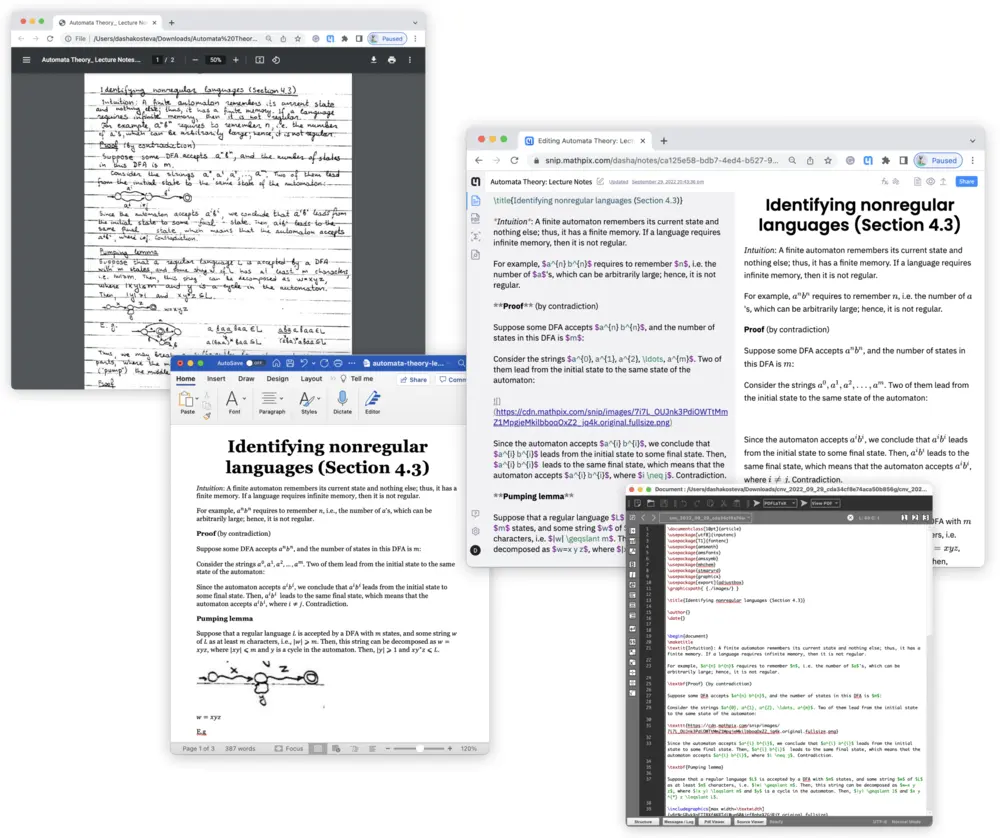Expand the View PDF dropdown in the editor
1000x838 pixels.
(824, 501)
